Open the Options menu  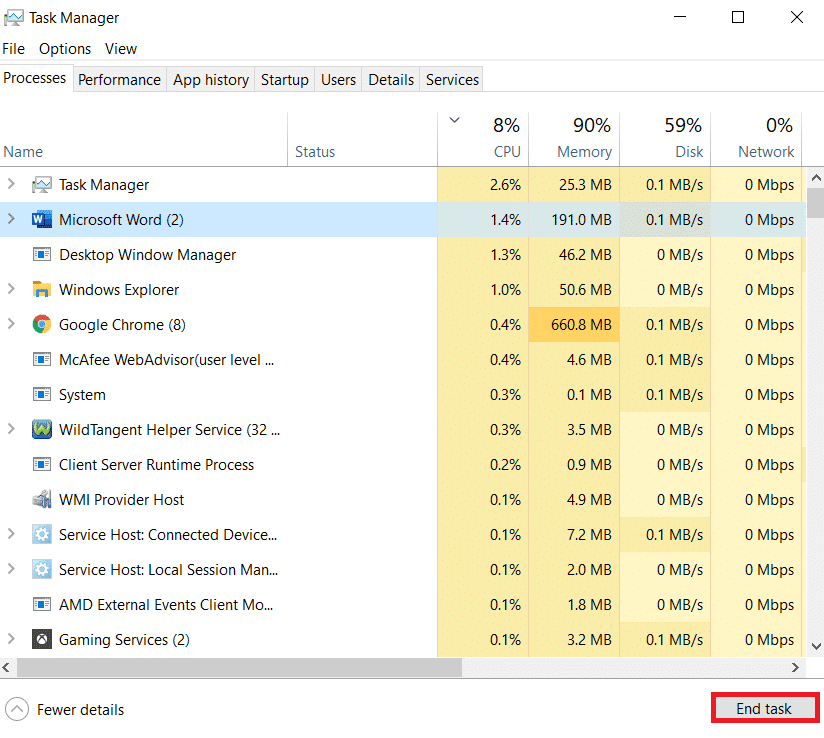(65, 48)
